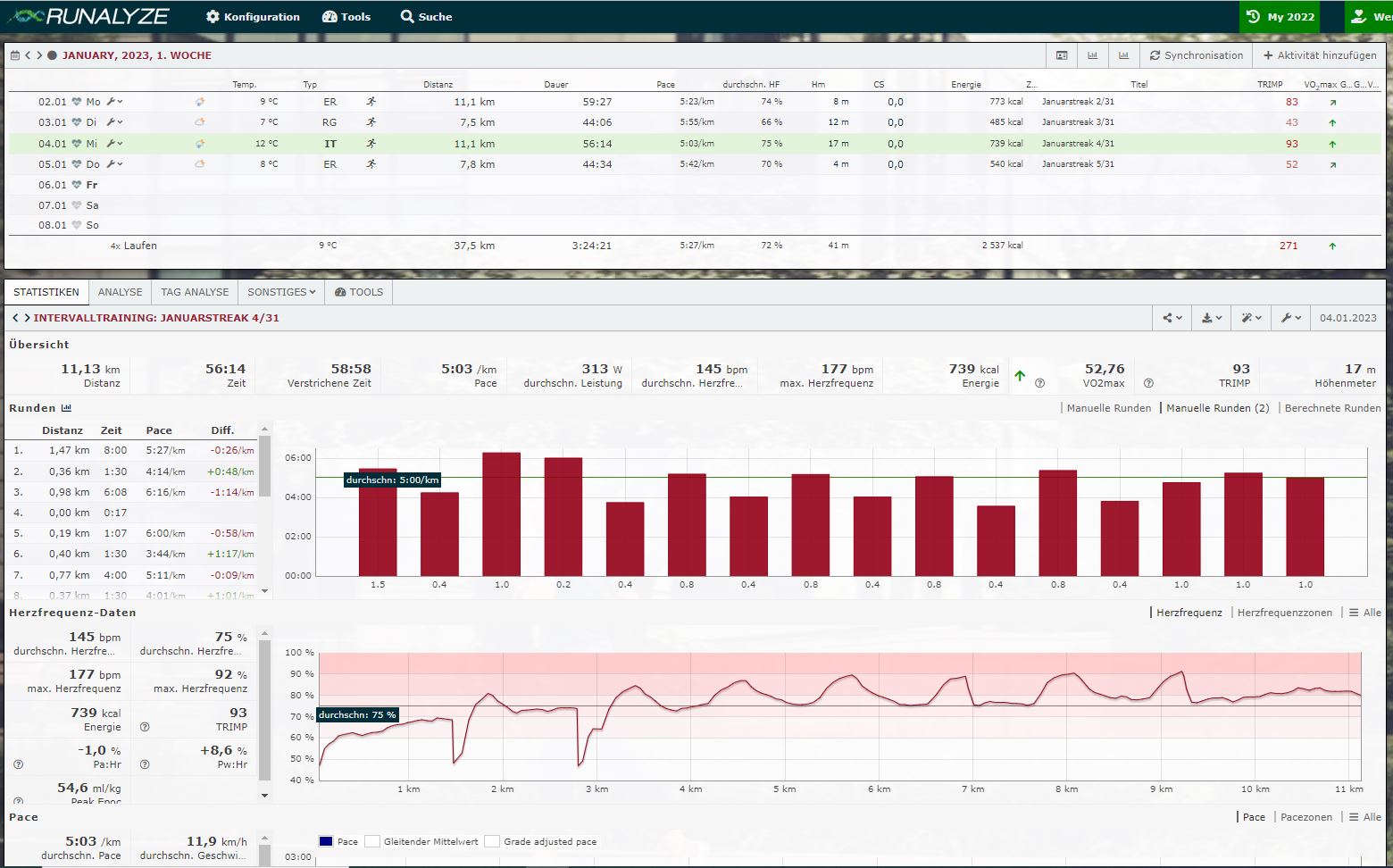Click the pace legend blue color swatch

pos(326,841)
